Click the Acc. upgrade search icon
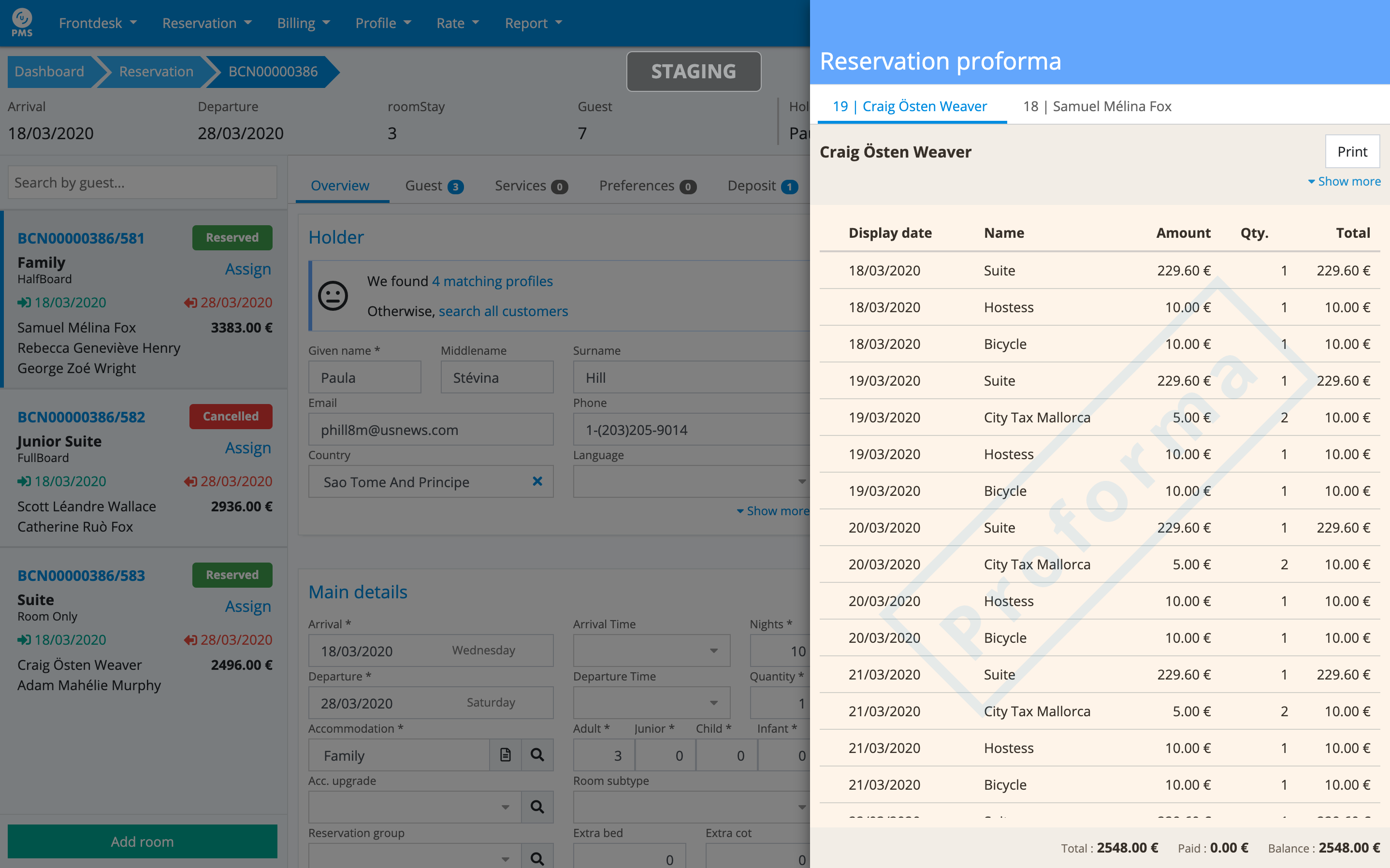Viewport: 1390px width, 868px height. click(536, 807)
